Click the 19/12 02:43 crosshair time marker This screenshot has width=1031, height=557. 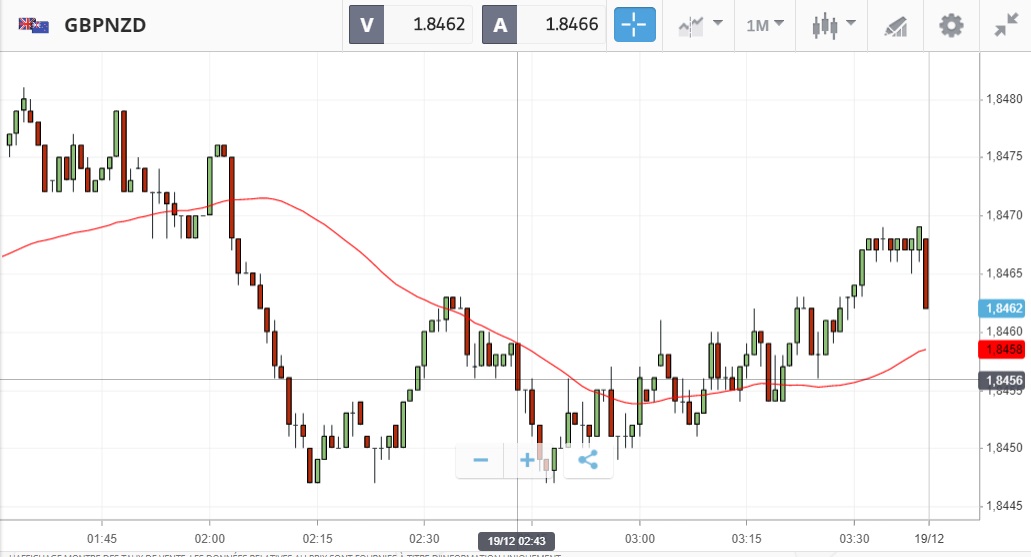tap(516, 541)
